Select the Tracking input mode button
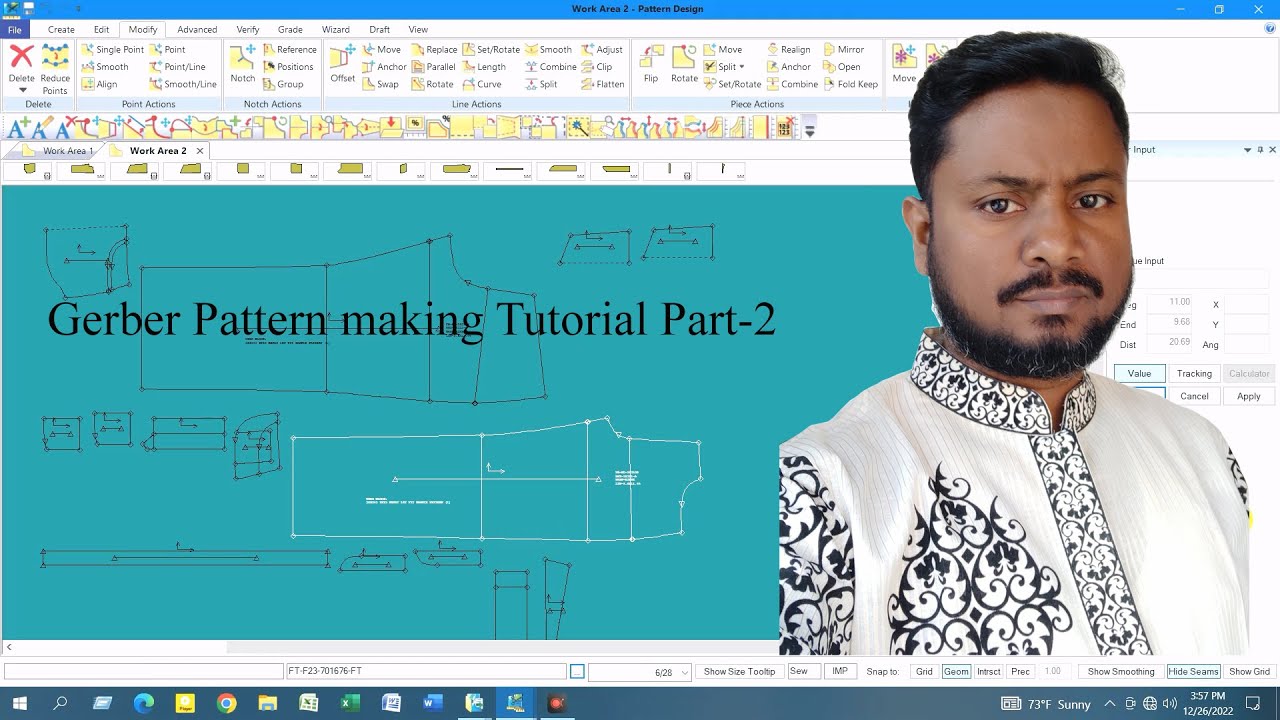This screenshot has height=720, width=1280. [x=1194, y=373]
